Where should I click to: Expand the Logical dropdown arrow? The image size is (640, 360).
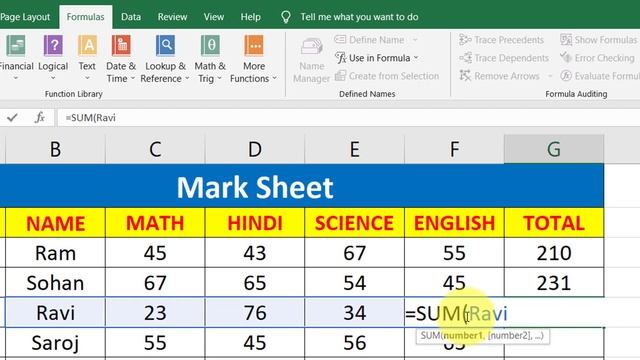tap(53, 78)
